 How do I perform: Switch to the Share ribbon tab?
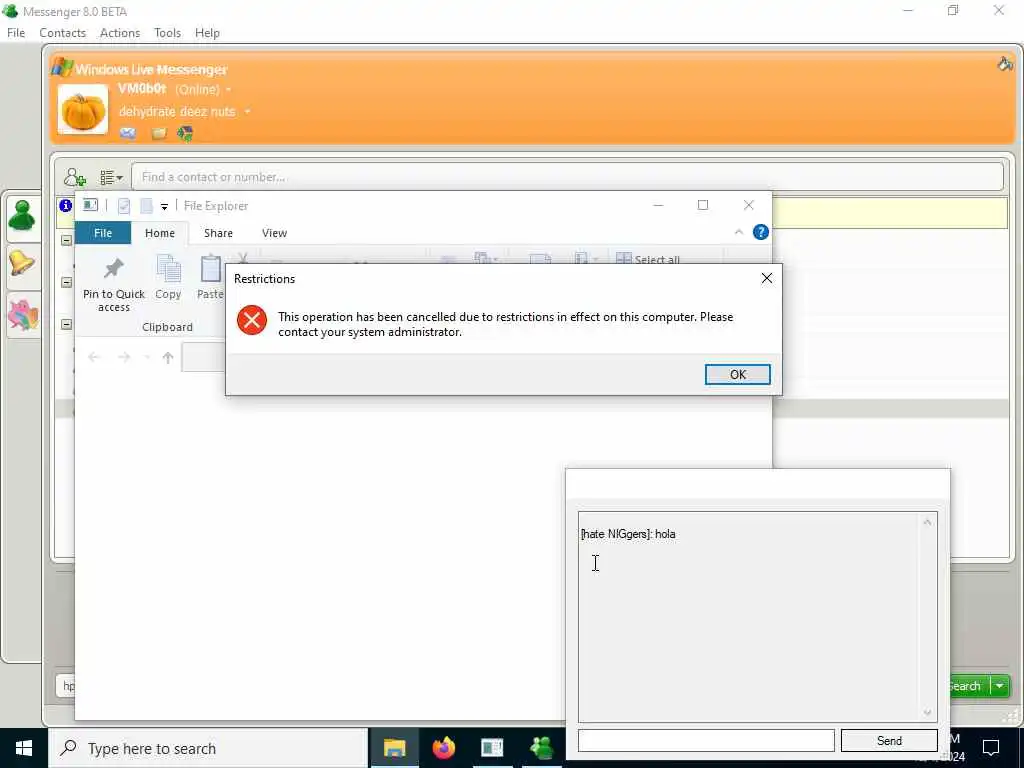pyautogui.click(x=218, y=233)
